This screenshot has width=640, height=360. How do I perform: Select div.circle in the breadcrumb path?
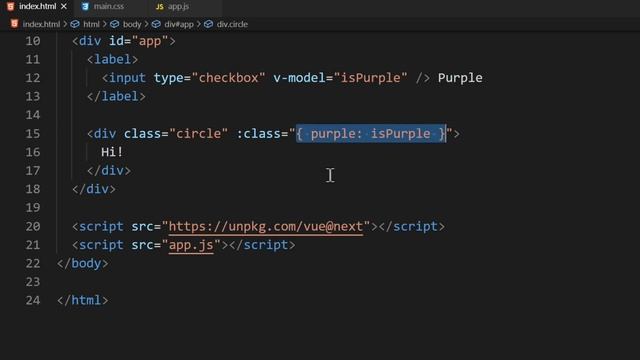232,24
